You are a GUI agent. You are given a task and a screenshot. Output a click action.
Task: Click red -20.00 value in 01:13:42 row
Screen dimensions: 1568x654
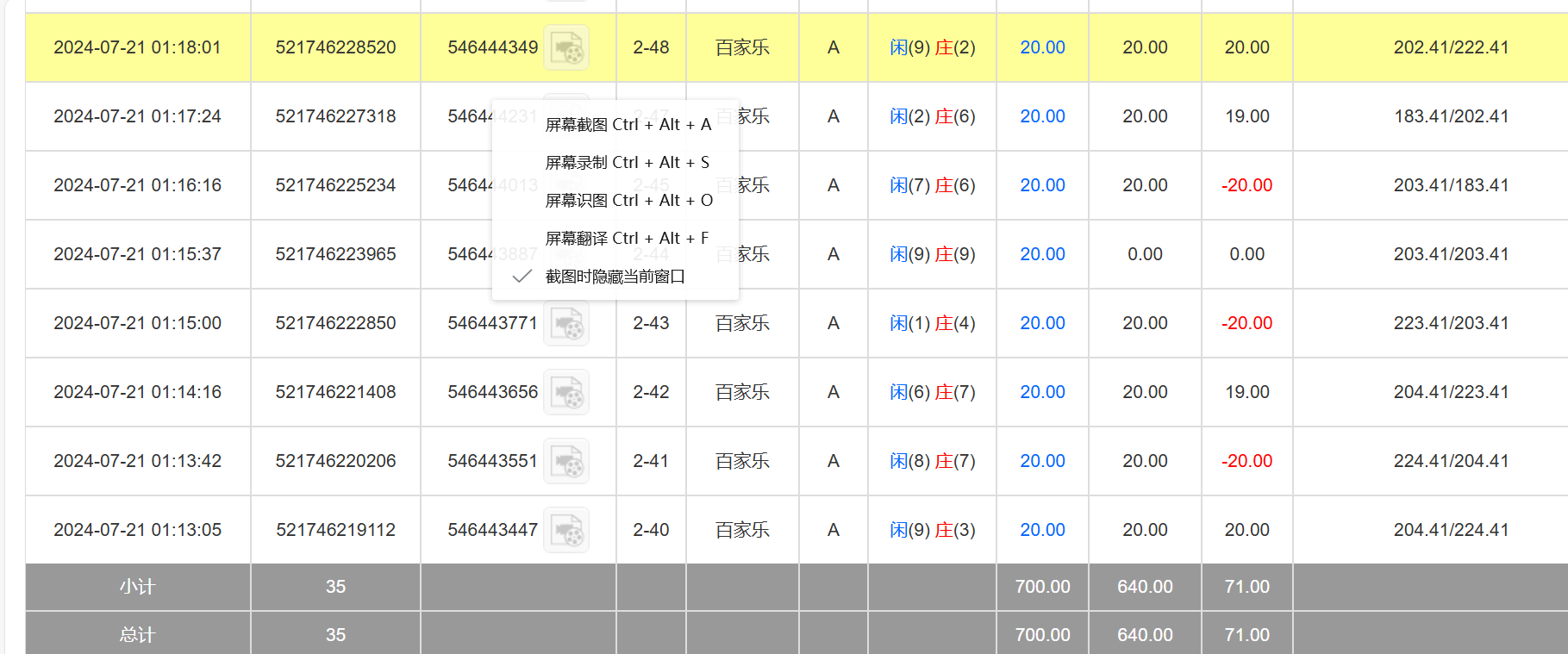point(1246,461)
